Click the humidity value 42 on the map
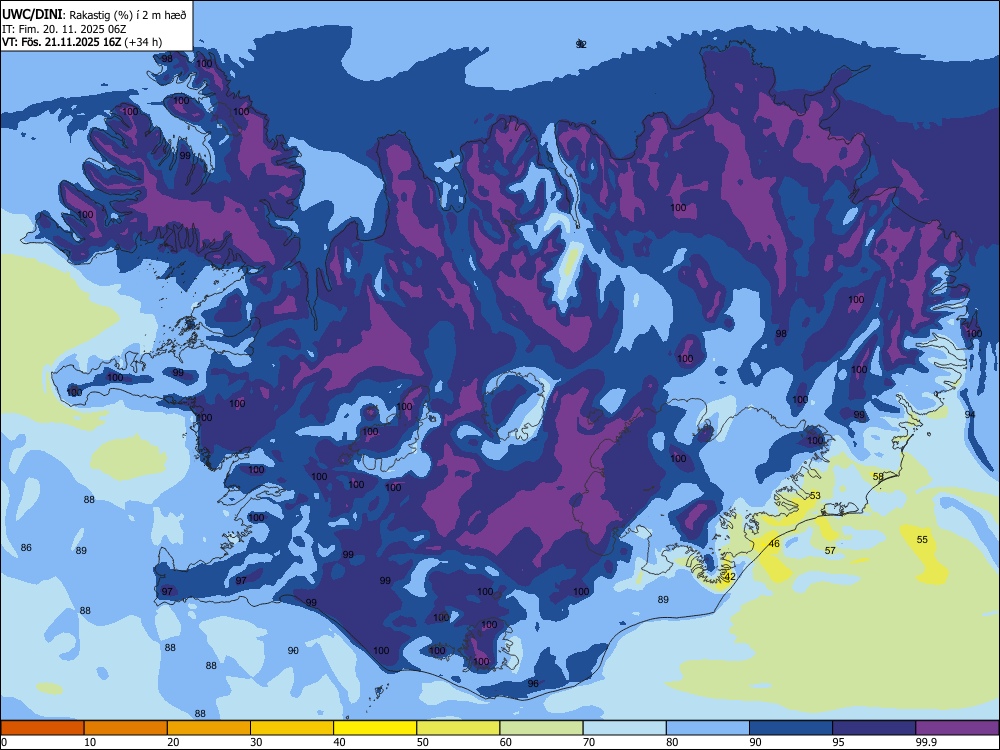The image size is (1000, 750). (730, 577)
